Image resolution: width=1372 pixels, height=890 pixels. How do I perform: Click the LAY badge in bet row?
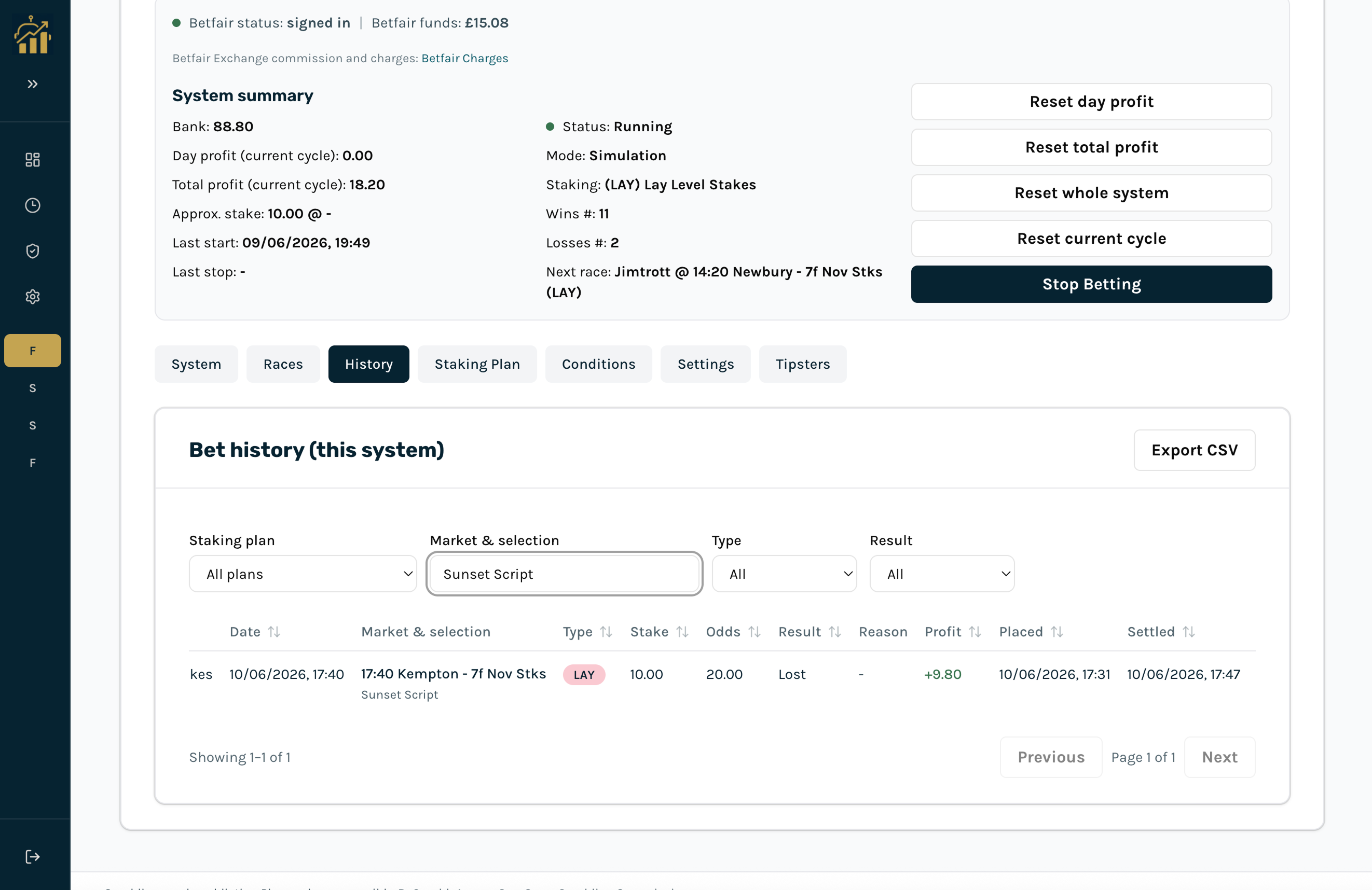click(x=584, y=675)
